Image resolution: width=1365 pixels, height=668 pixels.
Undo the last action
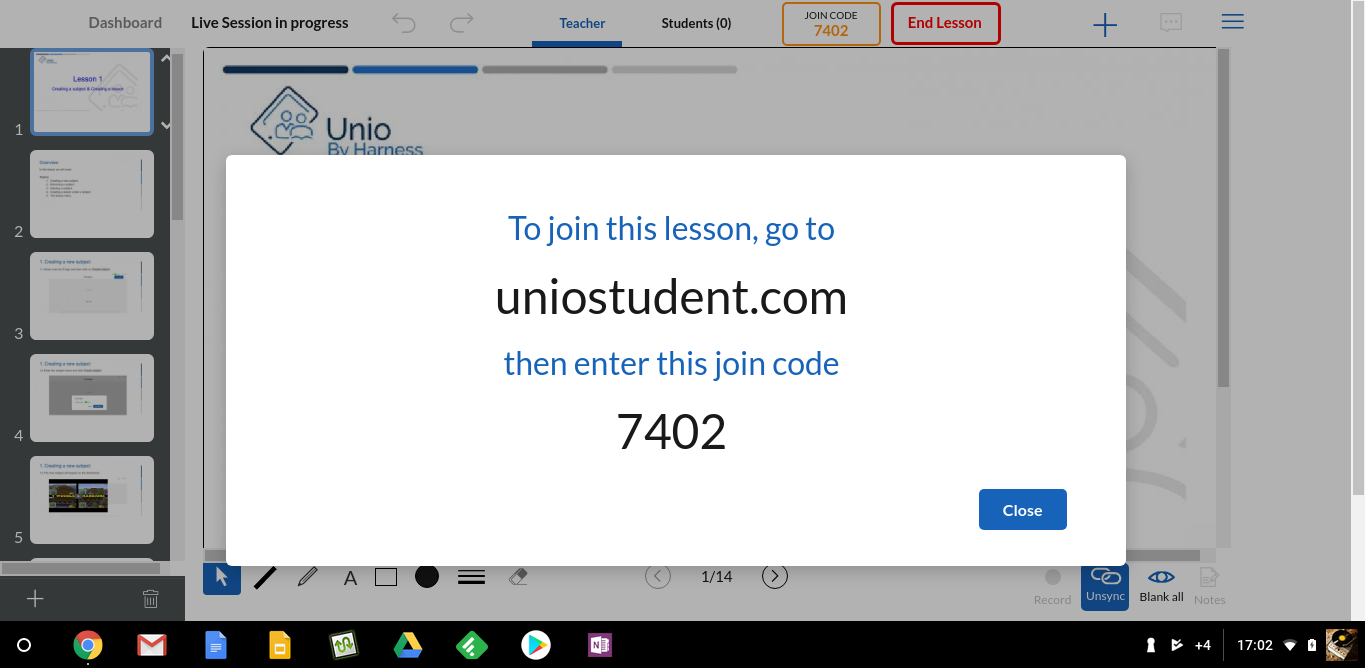404,22
